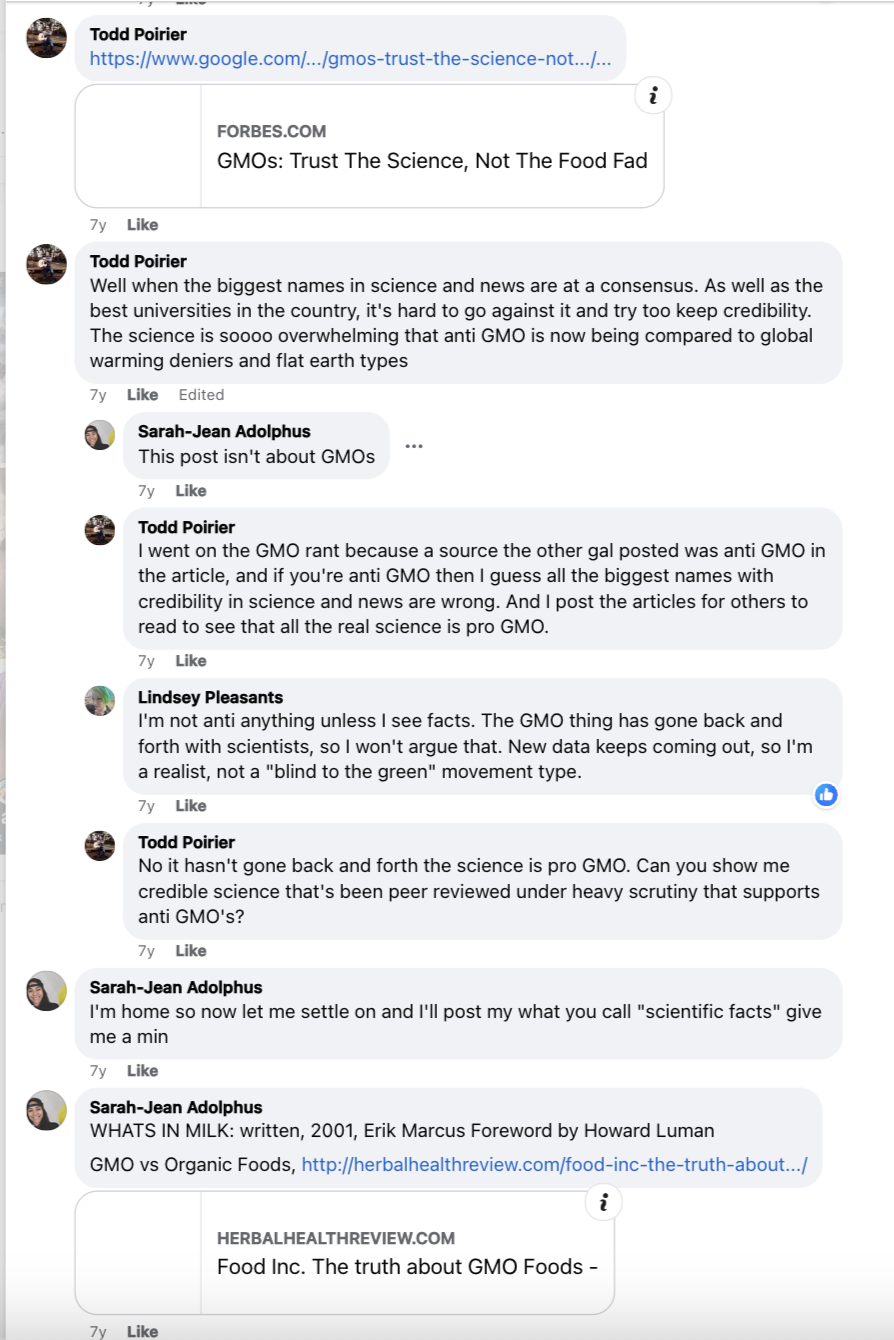Open Sarah-Jean Adolphus' avatar on GMO reply

tap(99, 435)
